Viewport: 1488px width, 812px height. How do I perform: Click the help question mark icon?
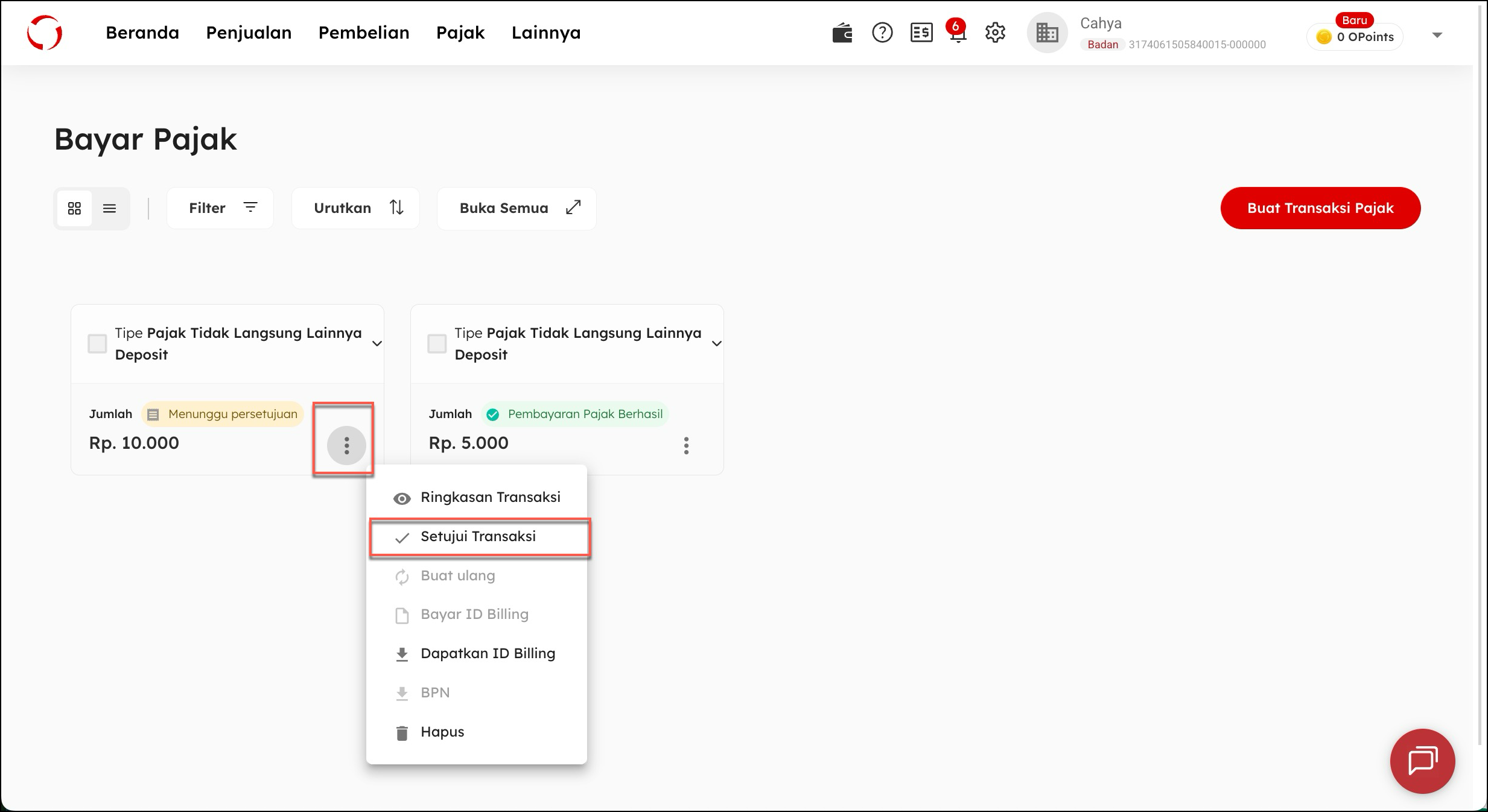(x=882, y=33)
